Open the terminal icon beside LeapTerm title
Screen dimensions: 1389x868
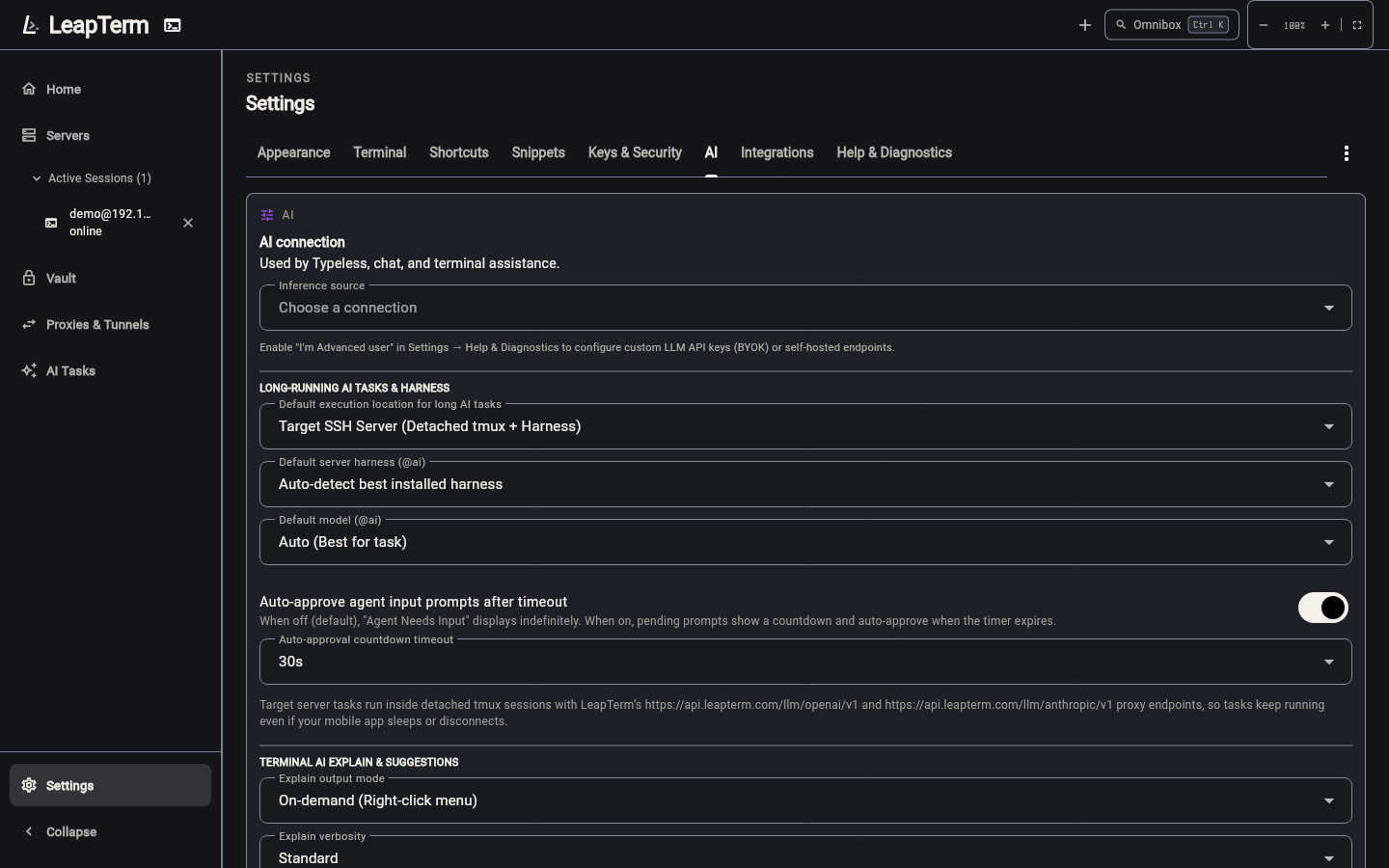pos(173,25)
